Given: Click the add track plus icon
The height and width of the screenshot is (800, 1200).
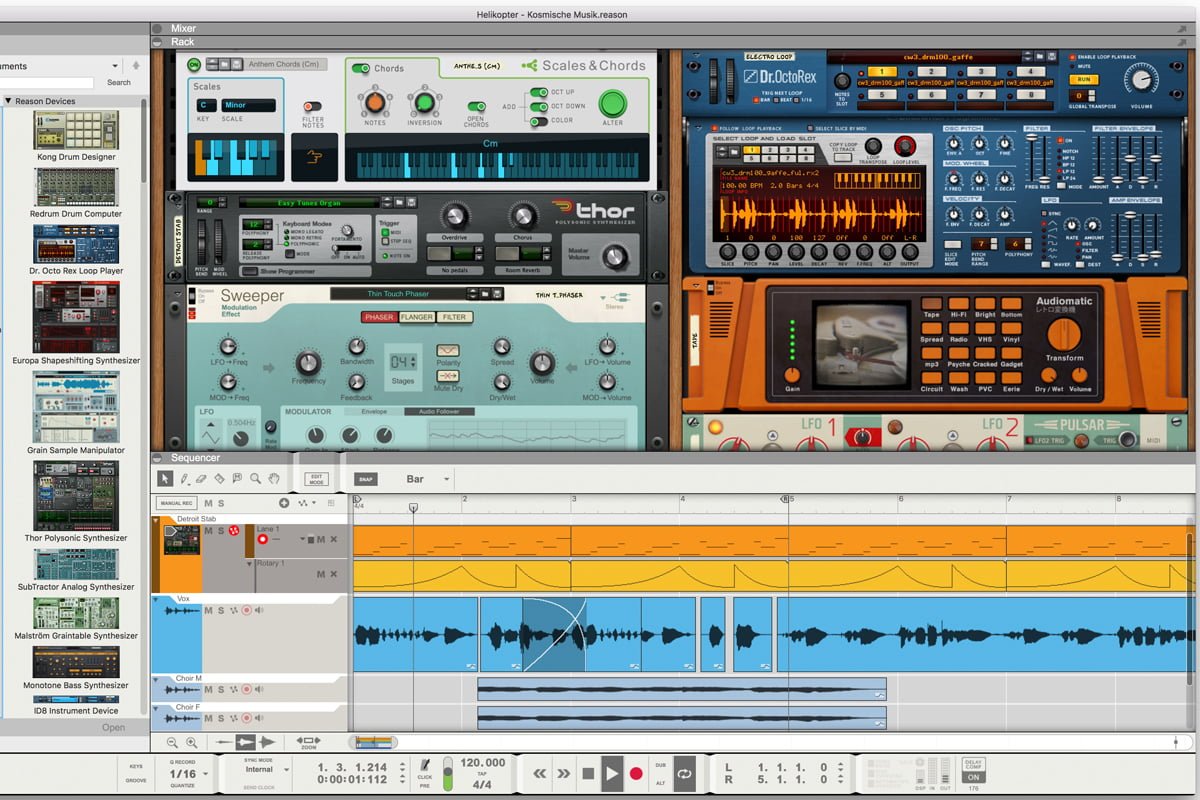Looking at the screenshot, I should pos(284,503).
